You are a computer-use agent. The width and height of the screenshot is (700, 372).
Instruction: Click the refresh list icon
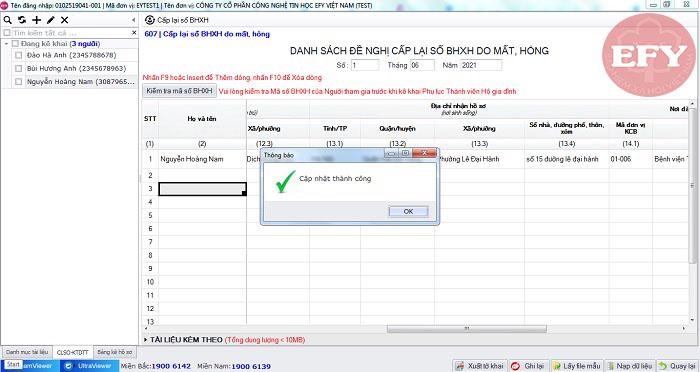(22, 20)
